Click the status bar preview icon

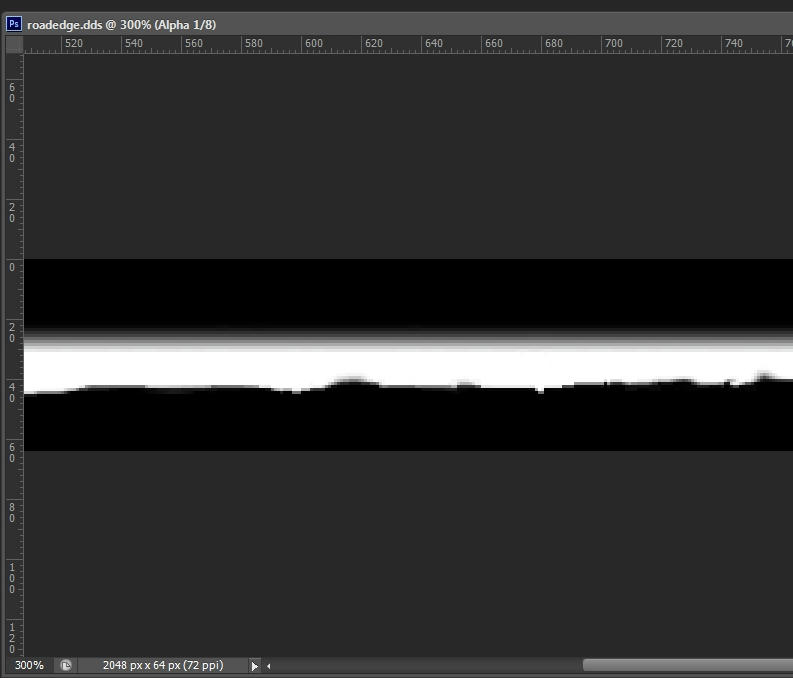[x=66, y=665]
